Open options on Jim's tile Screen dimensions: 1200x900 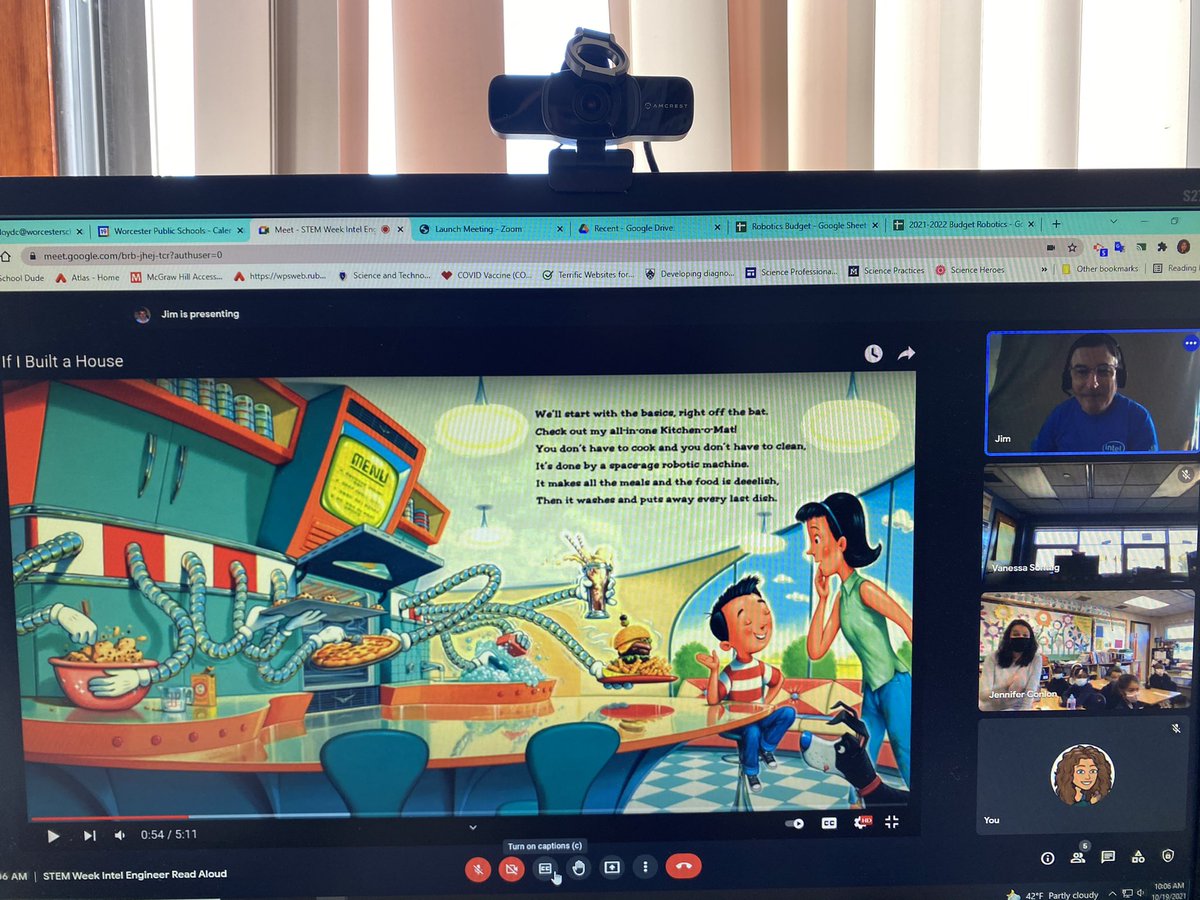click(1190, 343)
